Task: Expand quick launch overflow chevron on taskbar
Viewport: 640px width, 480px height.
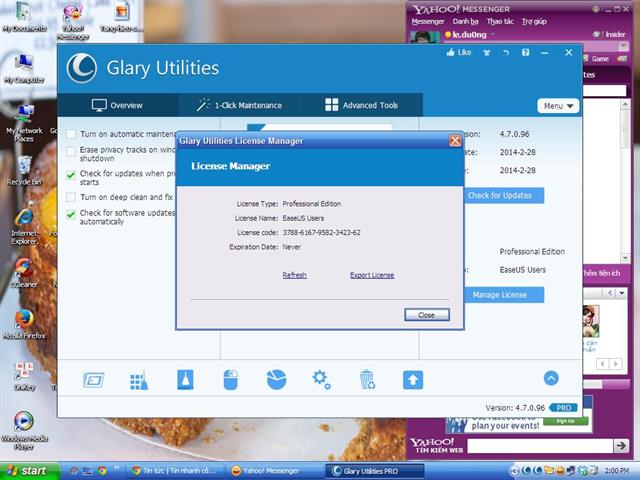Action: [x=116, y=468]
